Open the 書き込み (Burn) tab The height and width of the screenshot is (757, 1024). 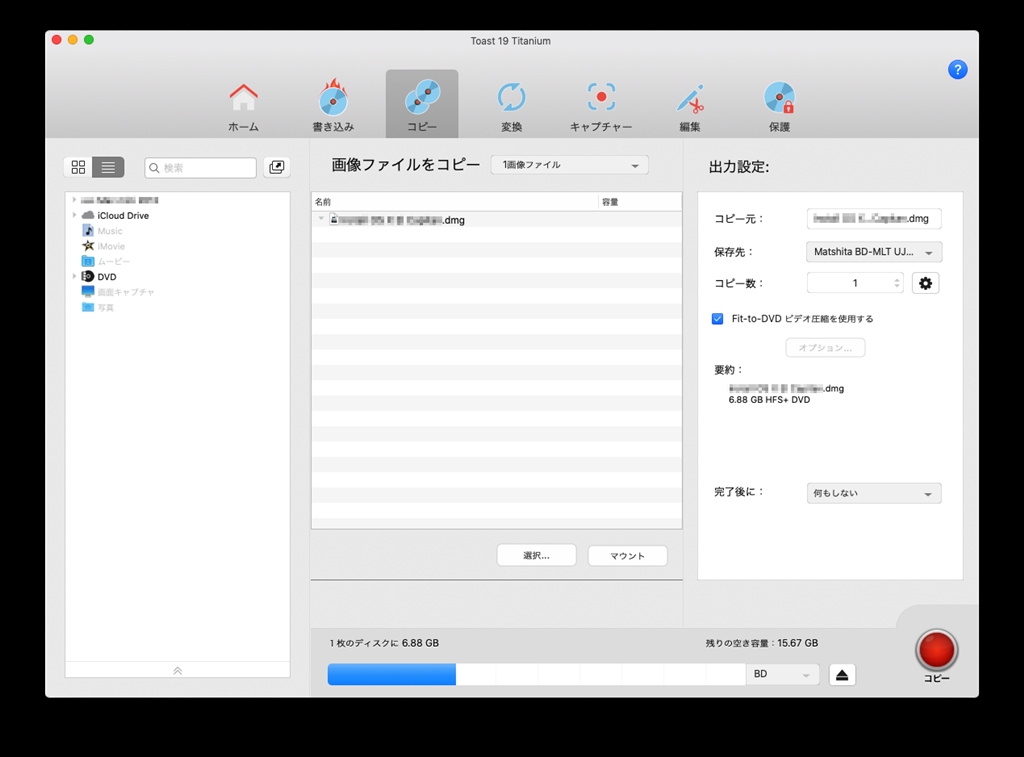pyautogui.click(x=333, y=105)
